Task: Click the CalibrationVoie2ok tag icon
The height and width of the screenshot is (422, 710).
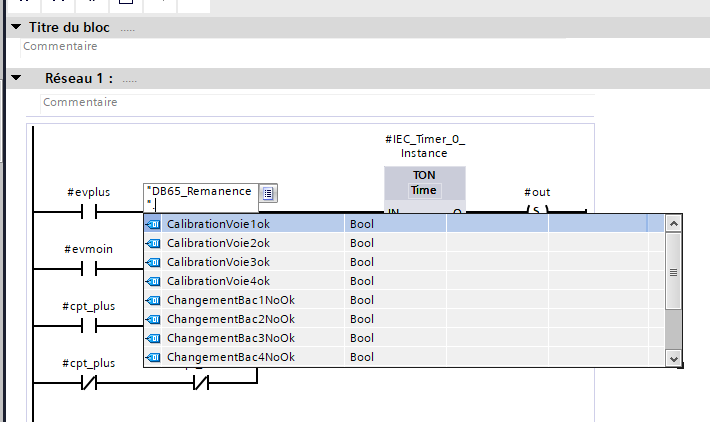Action: coord(154,243)
